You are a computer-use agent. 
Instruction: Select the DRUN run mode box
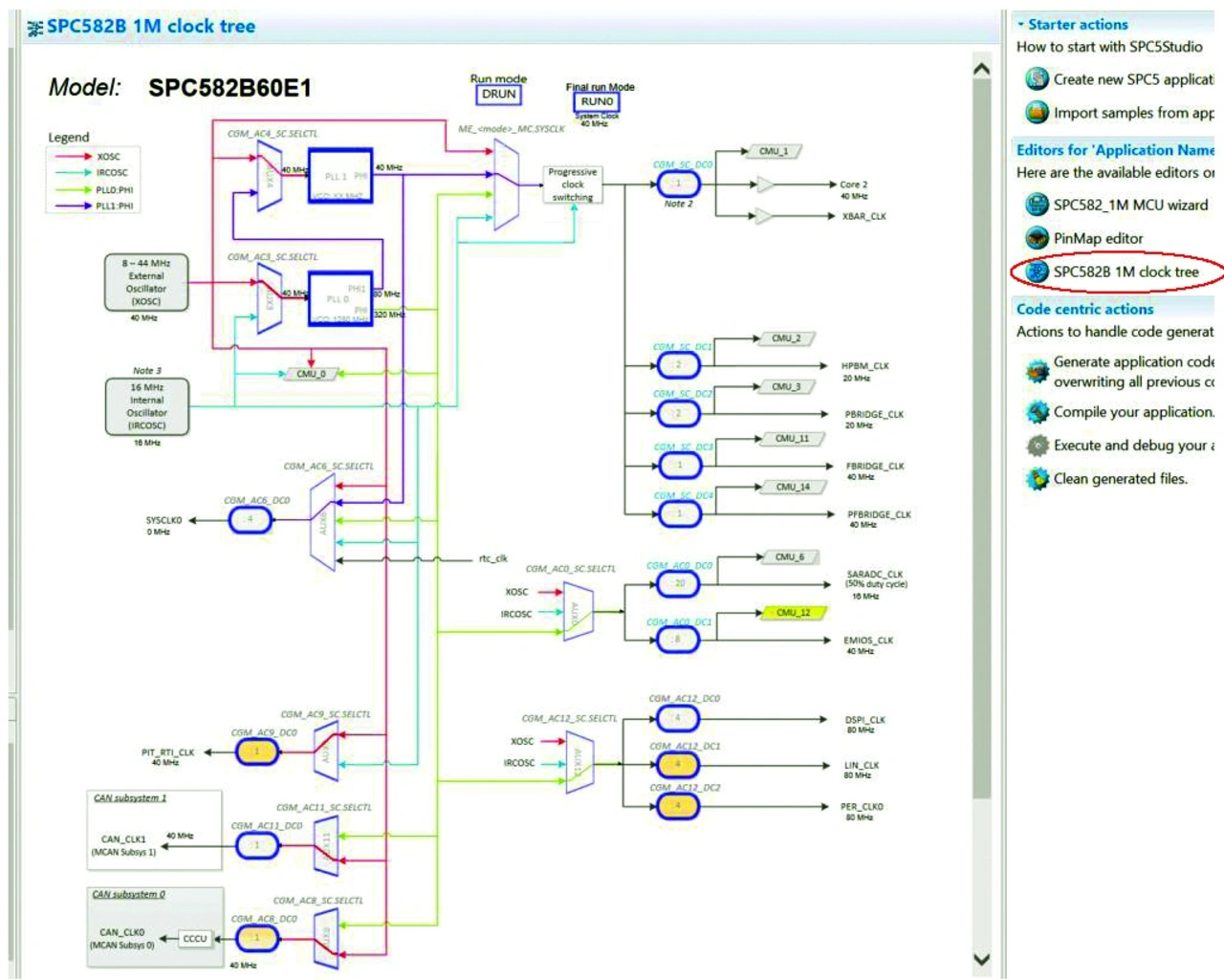(x=498, y=95)
